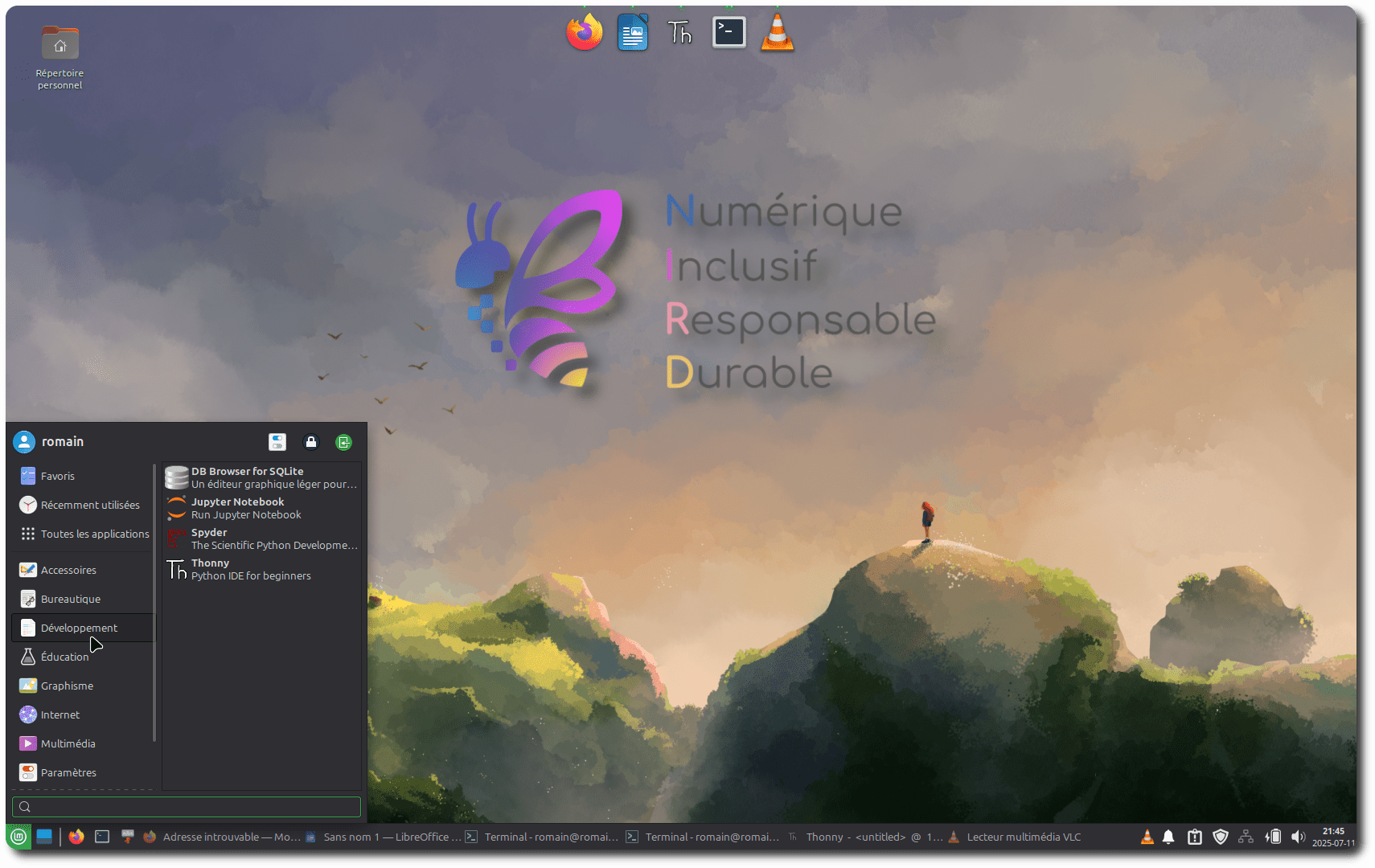This screenshot has height=868, width=1375.
Task: Open the LibreOffice Writer desktop icon
Action: pyautogui.click(x=632, y=31)
